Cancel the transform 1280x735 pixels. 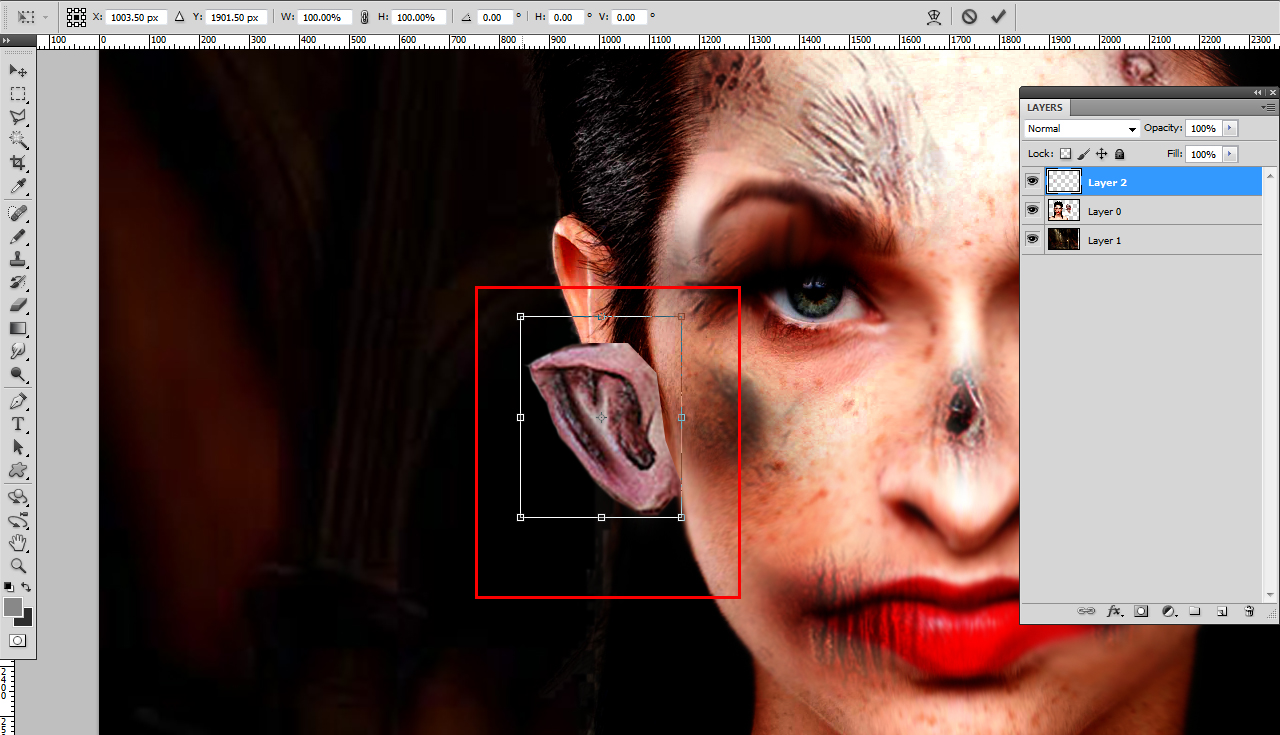pyautogui.click(x=969, y=17)
